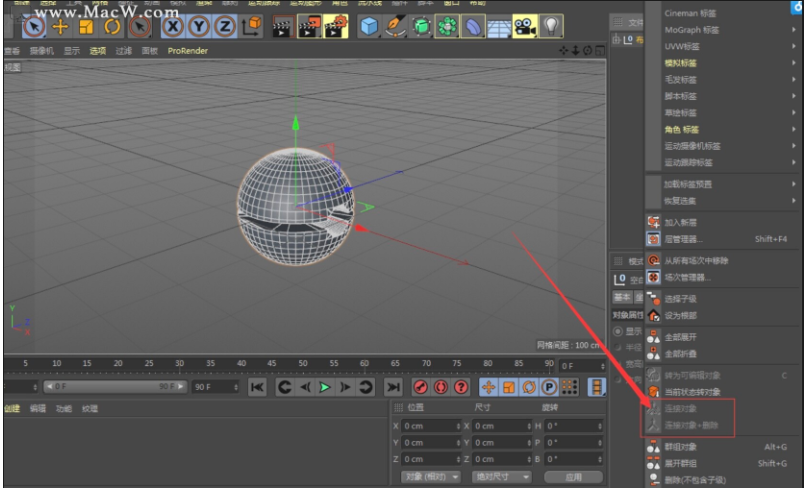Expand 加载标签预置 submenu
The image size is (804, 490).
[x=721, y=184]
